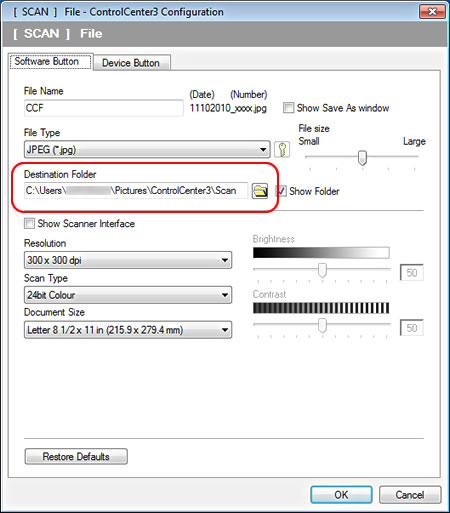The width and height of the screenshot is (450, 513).
Task: Select the Software Button tab
Action: (x=51, y=62)
